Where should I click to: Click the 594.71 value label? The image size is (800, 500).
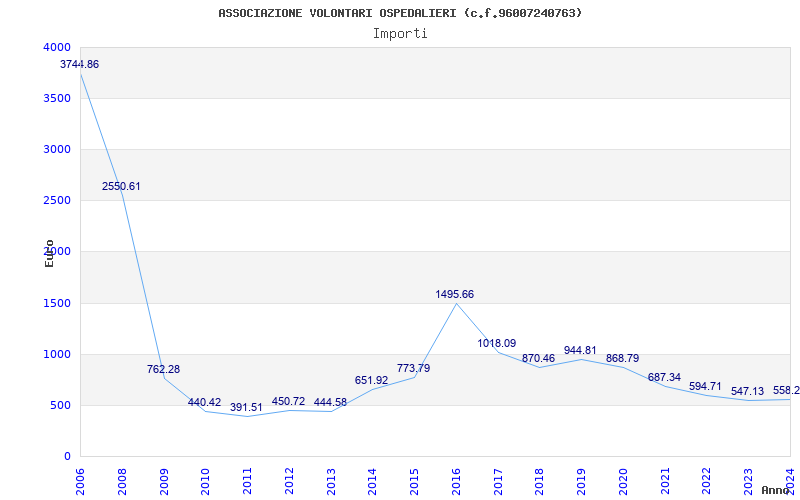tap(706, 386)
